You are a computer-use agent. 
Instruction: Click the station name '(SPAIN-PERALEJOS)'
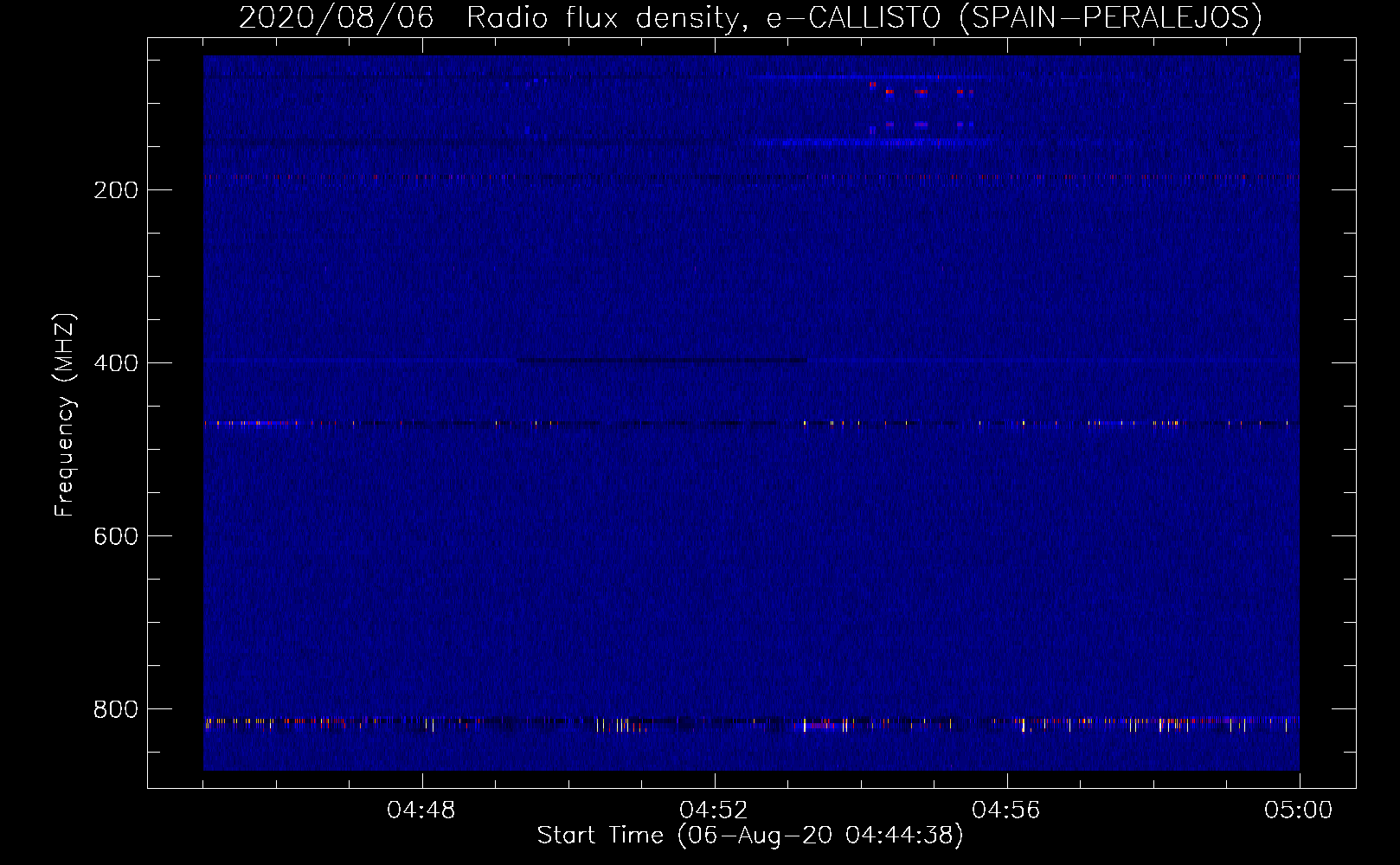click(x=1111, y=18)
